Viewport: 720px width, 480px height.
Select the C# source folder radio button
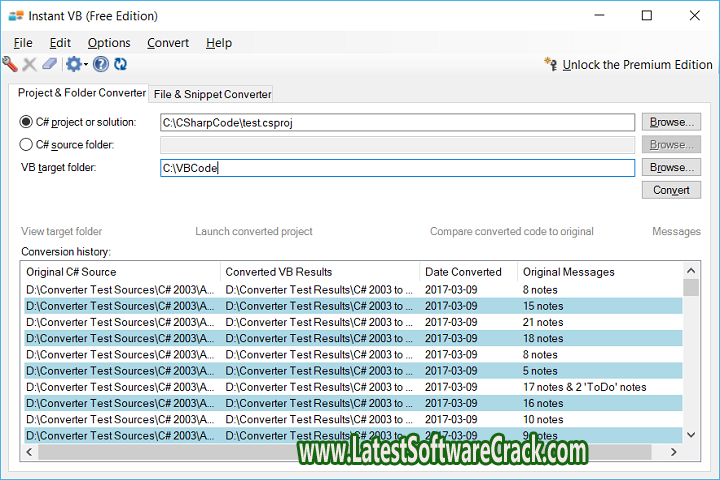[27, 144]
